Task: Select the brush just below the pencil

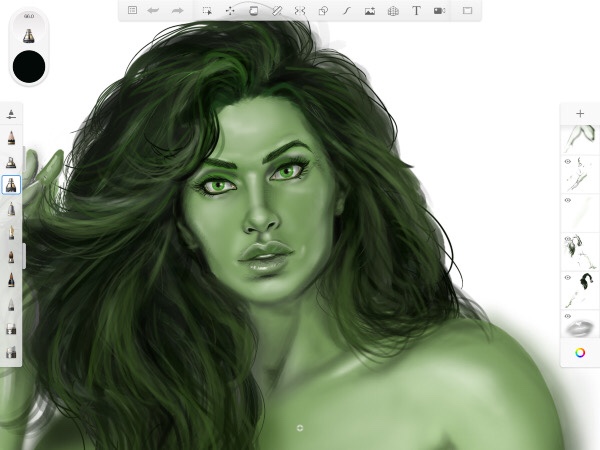Action: click(x=11, y=162)
